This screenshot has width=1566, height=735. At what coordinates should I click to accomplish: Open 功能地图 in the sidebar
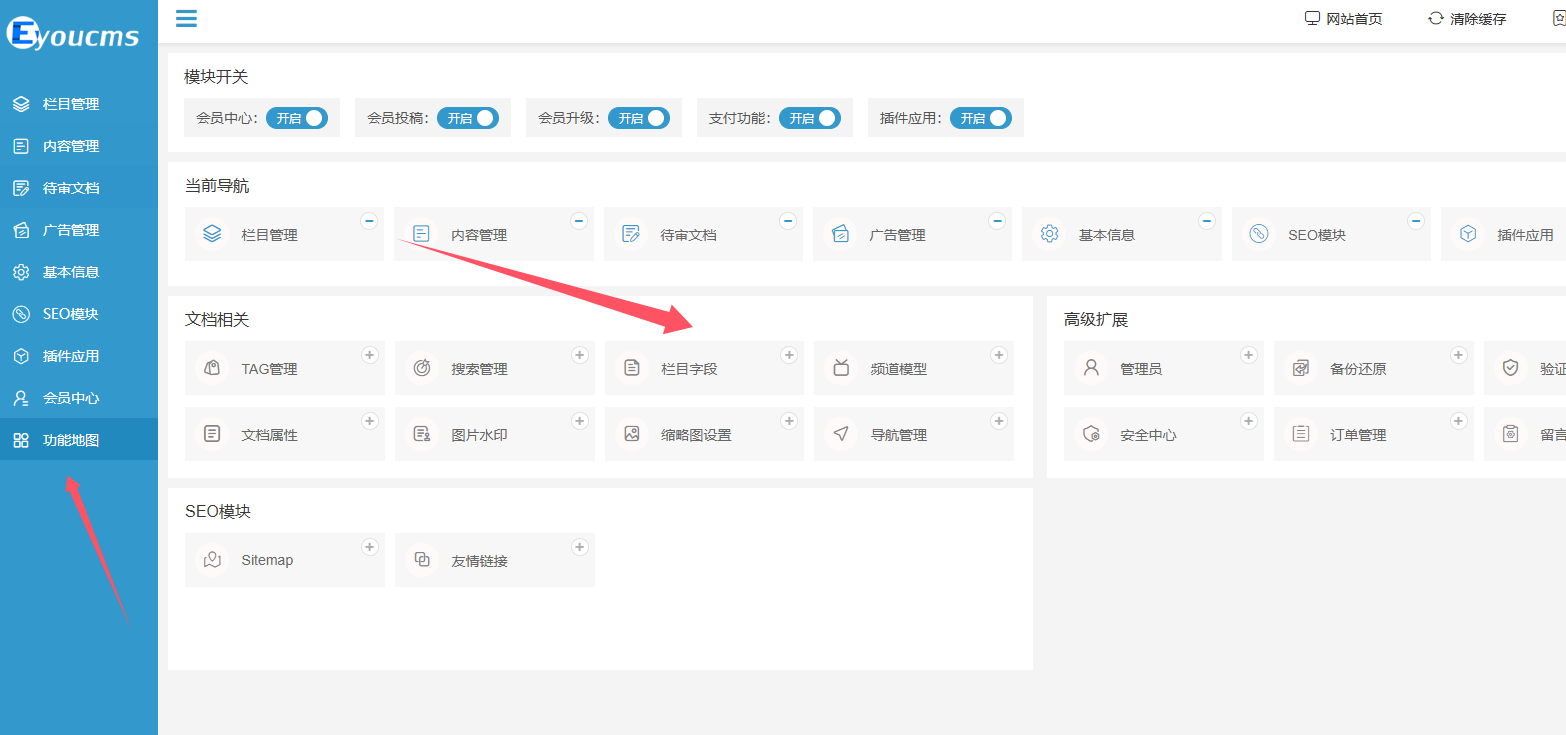click(x=70, y=440)
